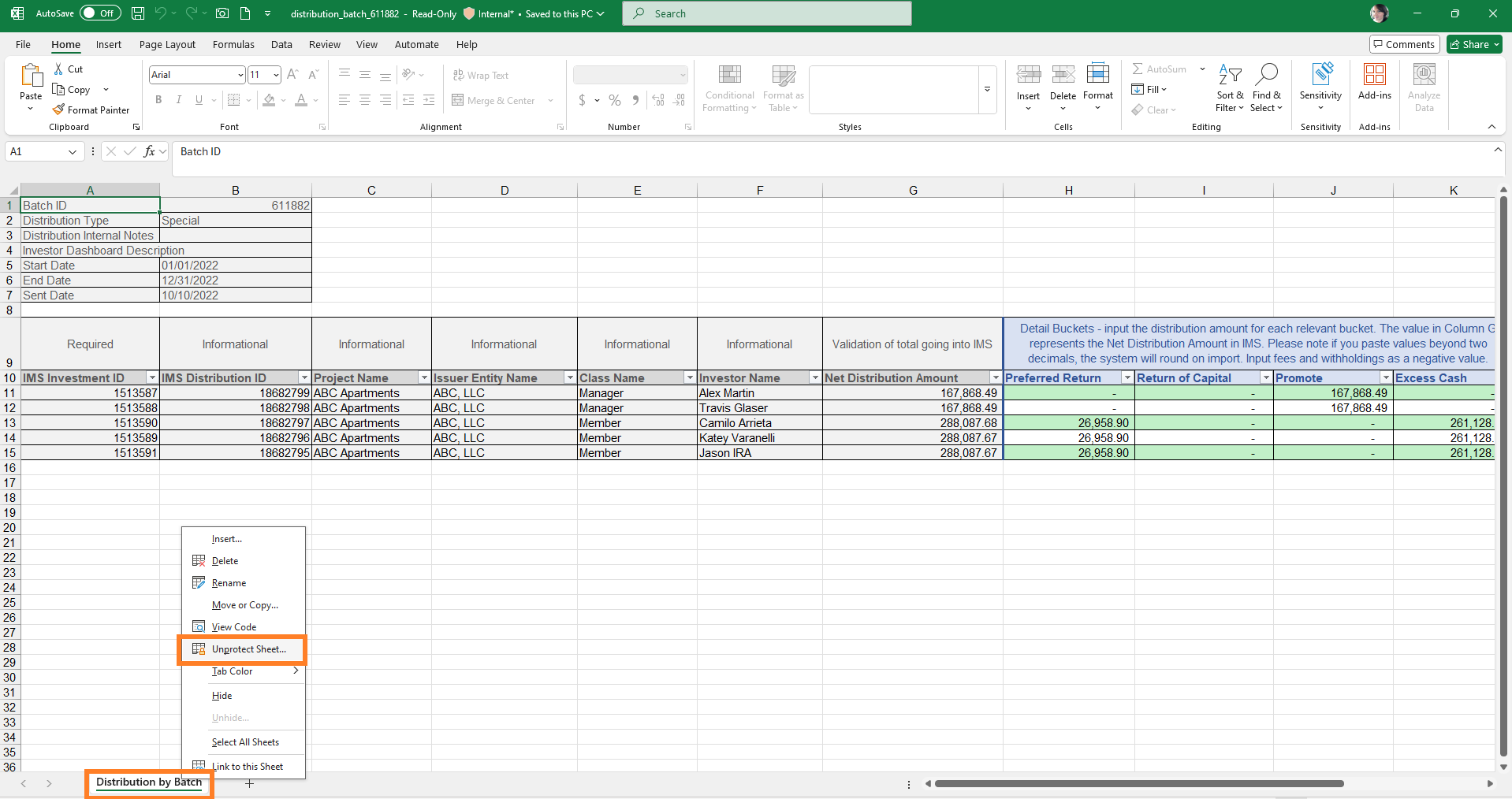This screenshot has height=799, width=1512.
Task: Open IMS Investment ID filter dropdown
Action: (x=153, y=378)
